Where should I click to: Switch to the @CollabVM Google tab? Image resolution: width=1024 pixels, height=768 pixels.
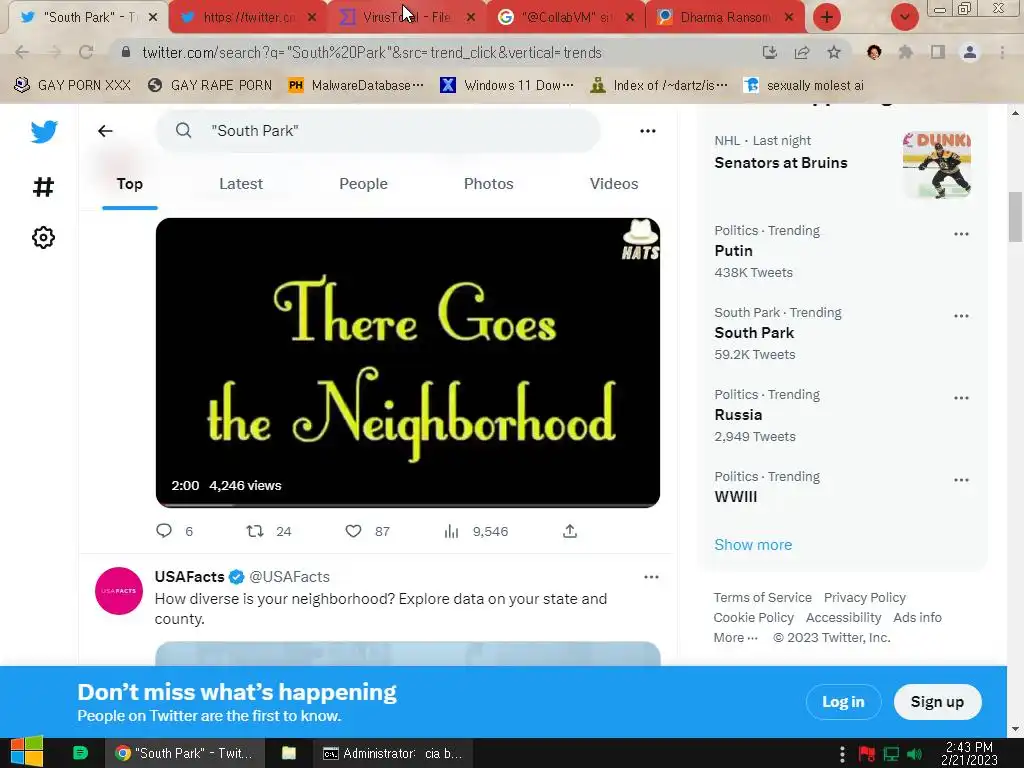[x=566, y=18]
